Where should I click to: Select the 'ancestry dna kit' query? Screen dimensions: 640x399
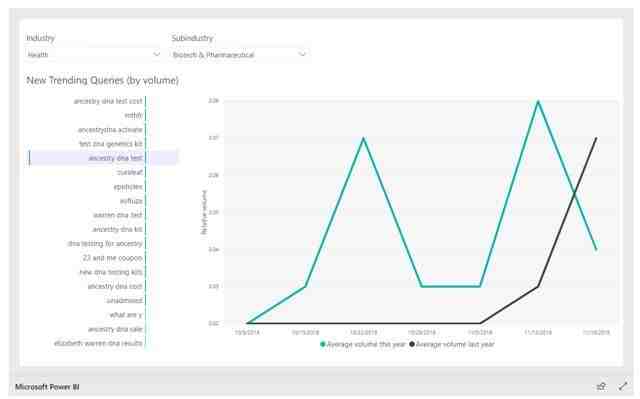[x=118, y=229]
